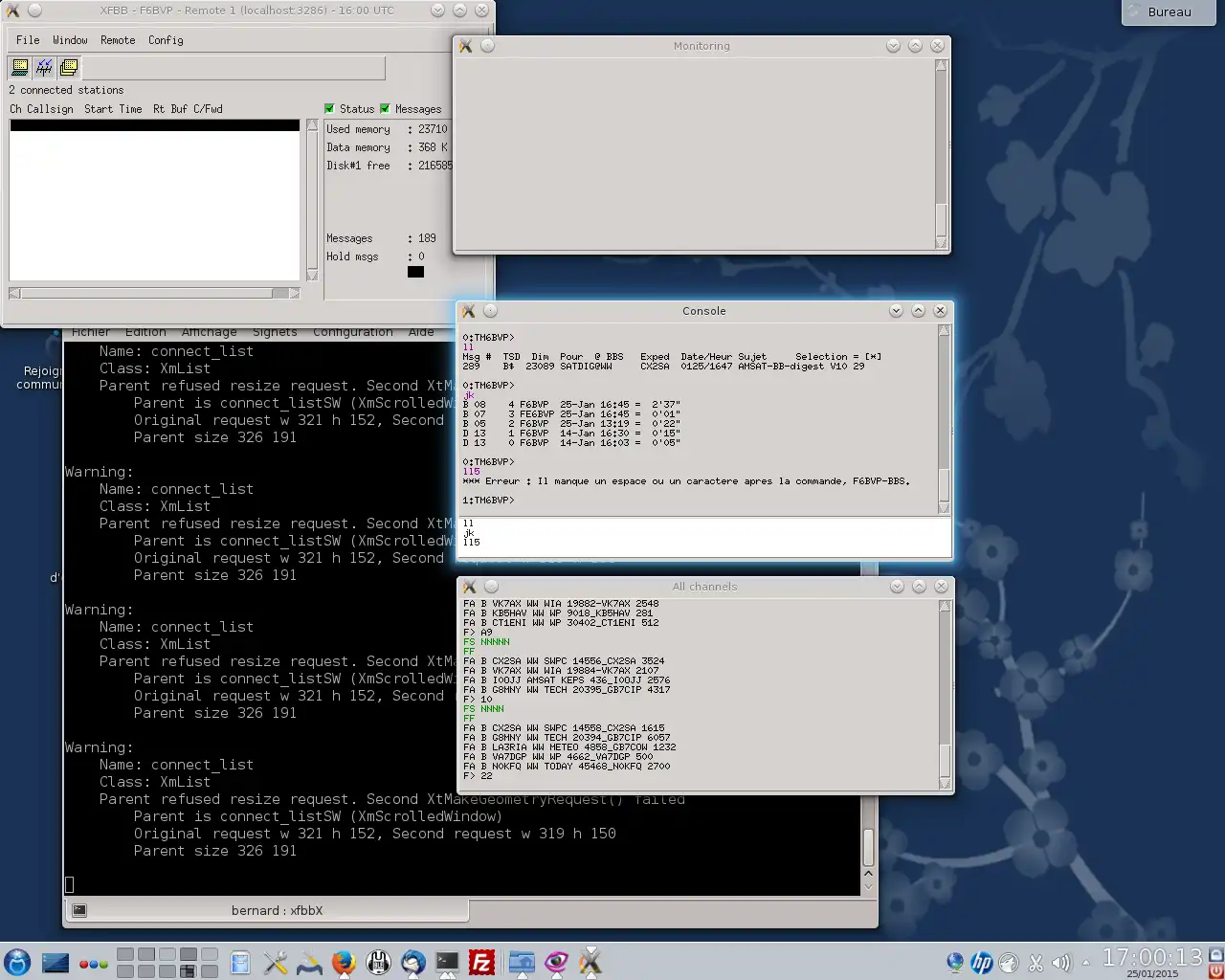Launch Firefox from the panel
Viewport: 1225px width, 980px height.
pos(344,962)
